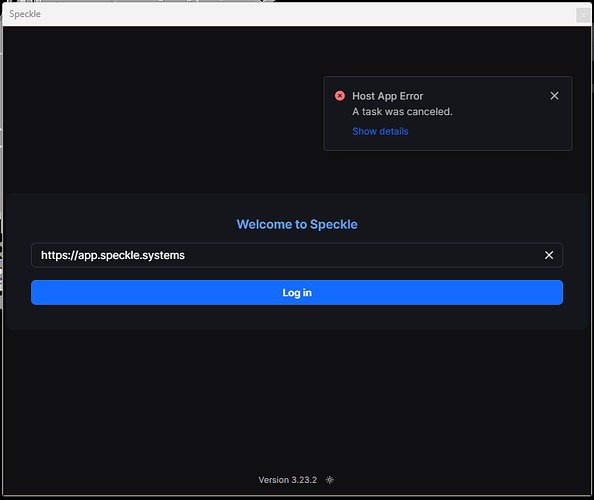This screenshot has width=594, height=500.
Task: Click the Log in button
Action: (297, 292)
